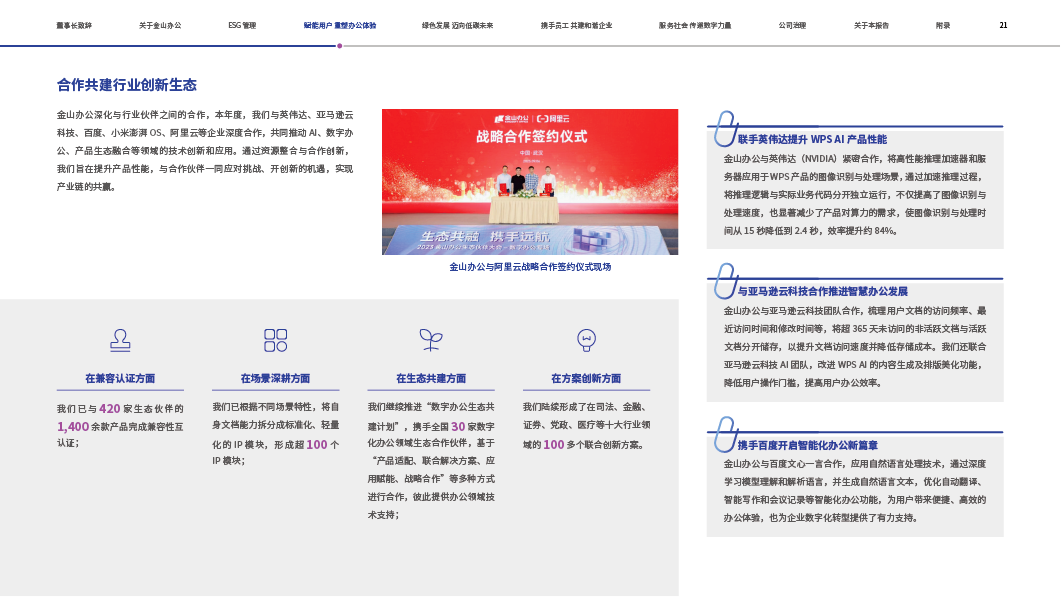Image resolution: width=1061 pixels, height=597 pixels.
Task: Click the 合作共建行业创新生态 page title
Action: pyautogui.click(x=127, y=84)
